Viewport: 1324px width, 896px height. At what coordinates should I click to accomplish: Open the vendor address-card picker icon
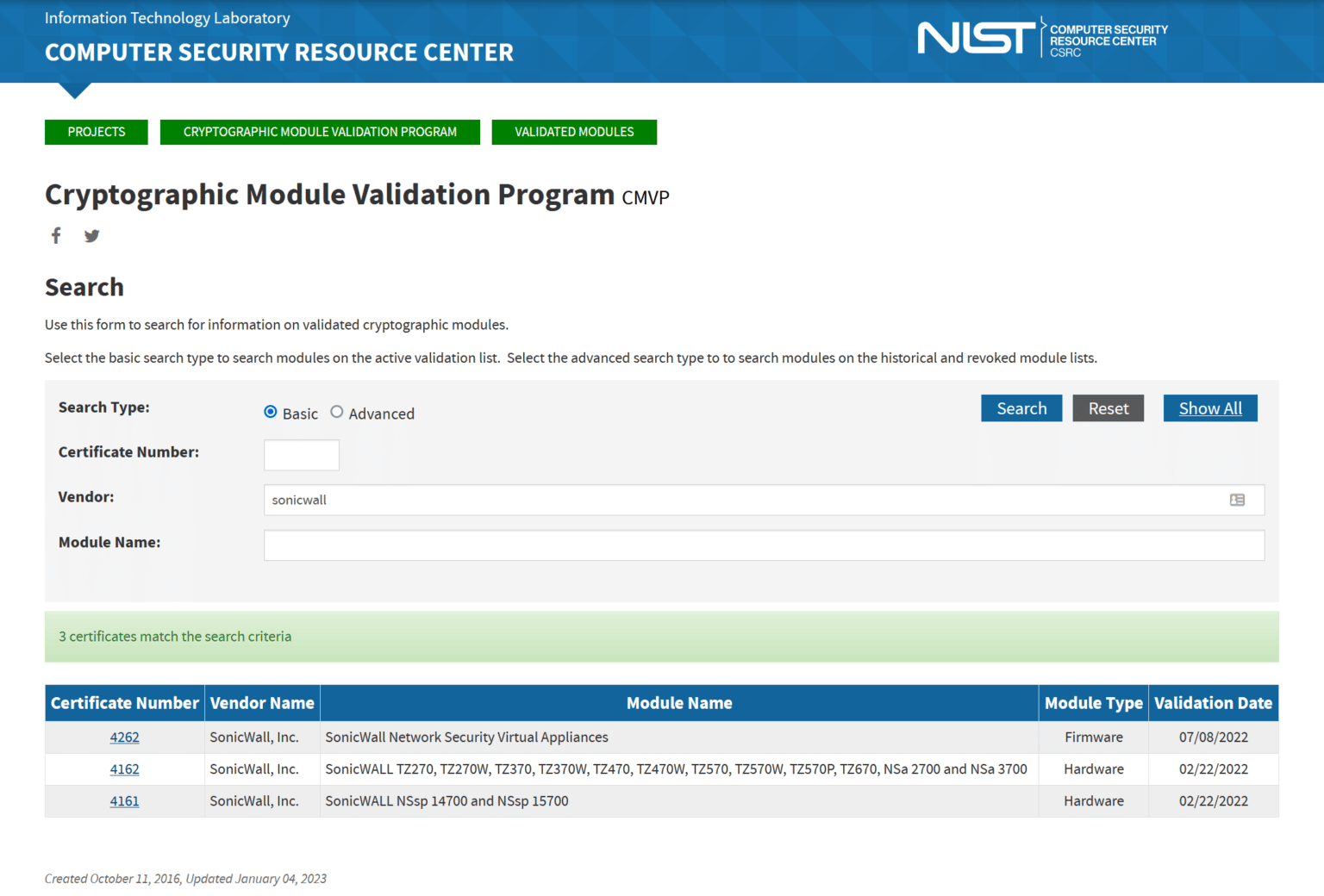pyautogui.click(x=1238, y=500)
